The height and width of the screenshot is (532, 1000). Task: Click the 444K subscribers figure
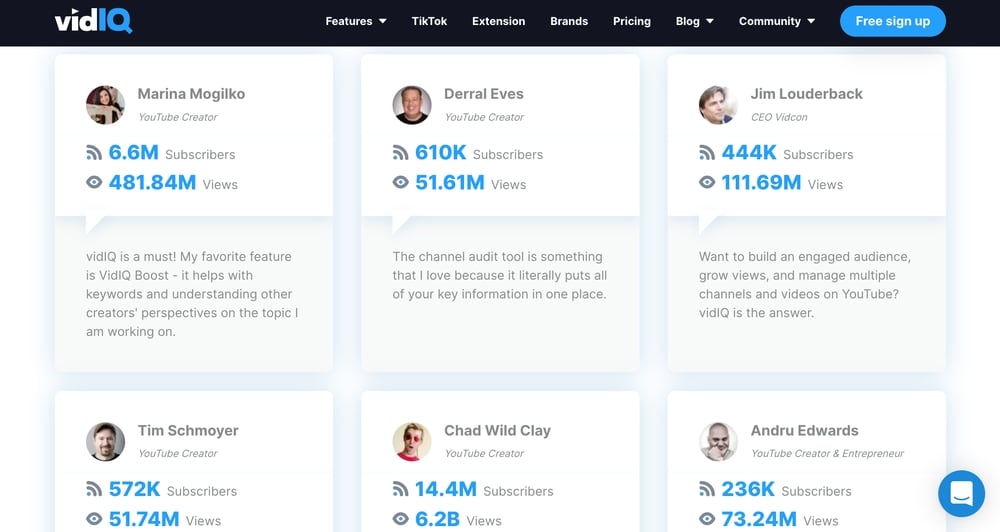[749, 152]
